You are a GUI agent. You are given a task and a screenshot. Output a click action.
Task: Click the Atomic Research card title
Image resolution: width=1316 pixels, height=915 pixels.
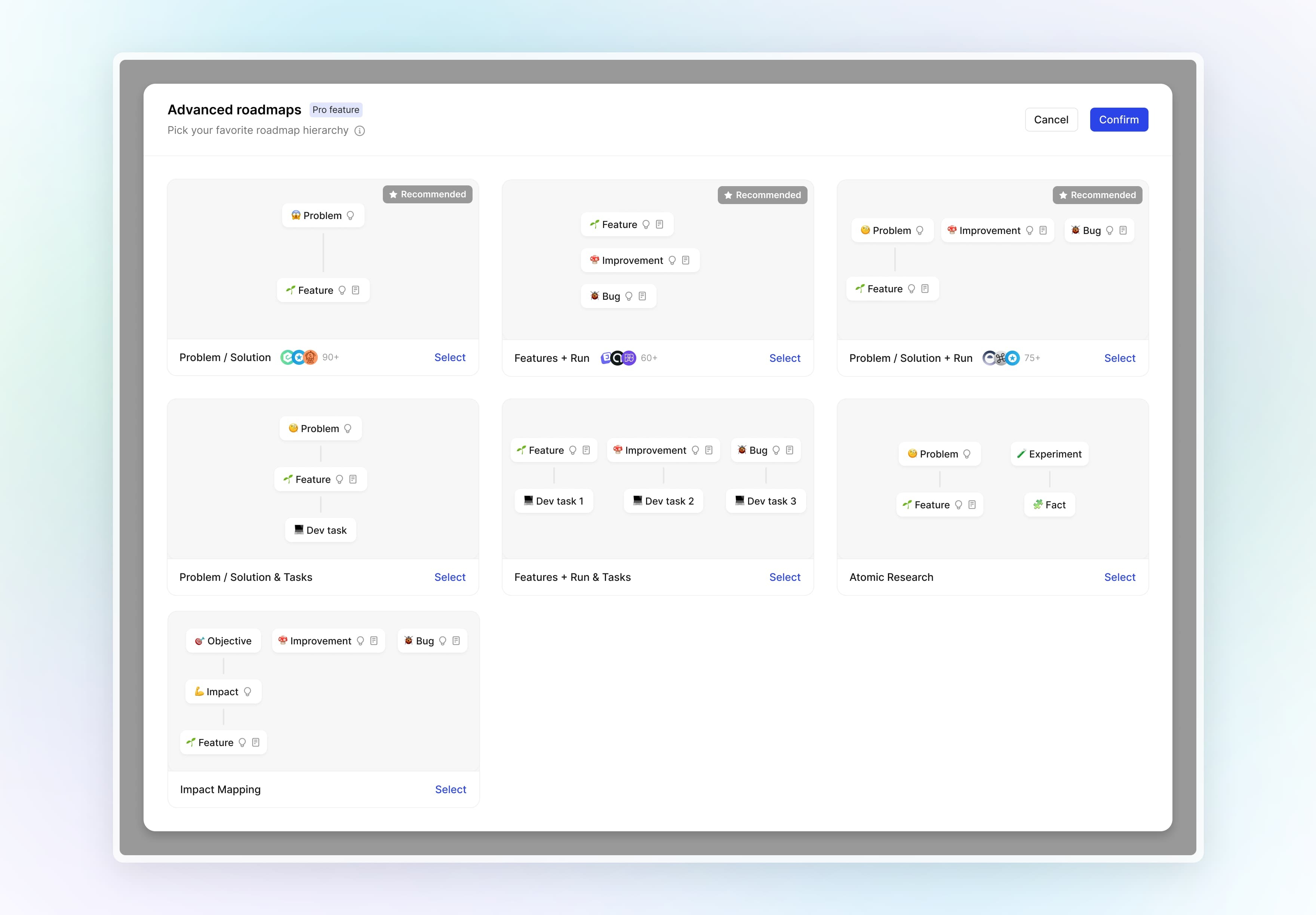(x=891, y=577)
